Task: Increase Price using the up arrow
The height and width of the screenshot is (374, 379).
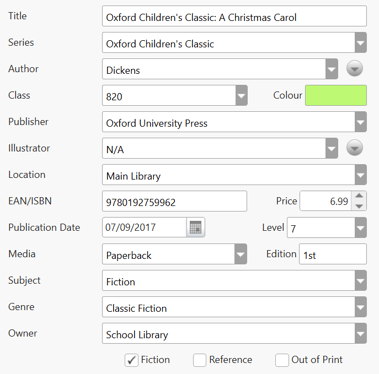Action: coord(359,196)
